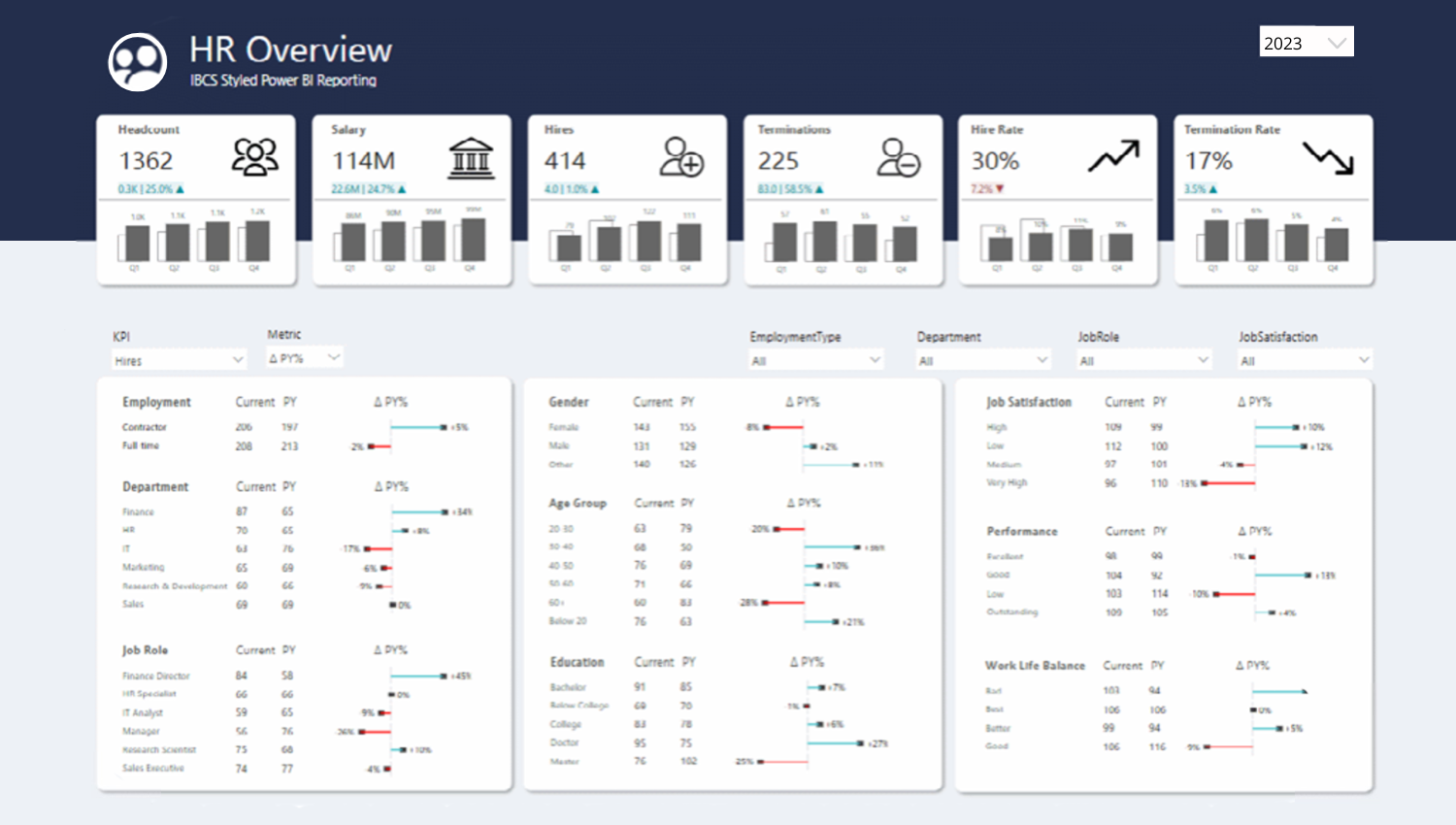The image size is (1456, 825).
Task: Expand the Department filter dropdown
Action: tap(983, 361)
